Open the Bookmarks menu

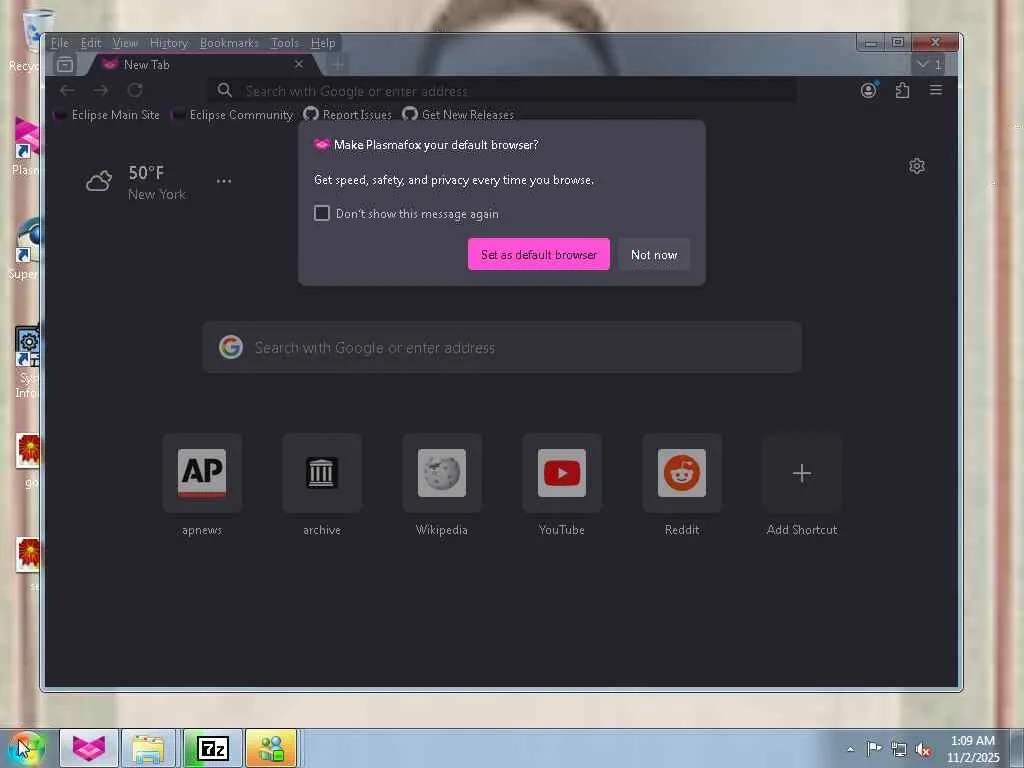pos(229,43)
